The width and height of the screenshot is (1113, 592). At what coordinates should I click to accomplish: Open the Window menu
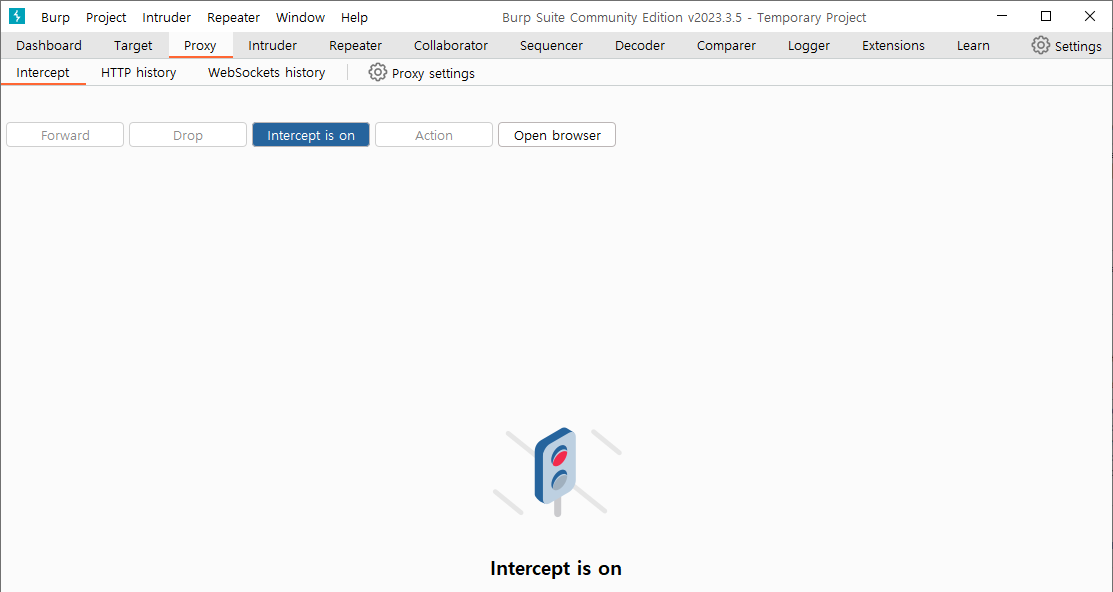[300, 18]
